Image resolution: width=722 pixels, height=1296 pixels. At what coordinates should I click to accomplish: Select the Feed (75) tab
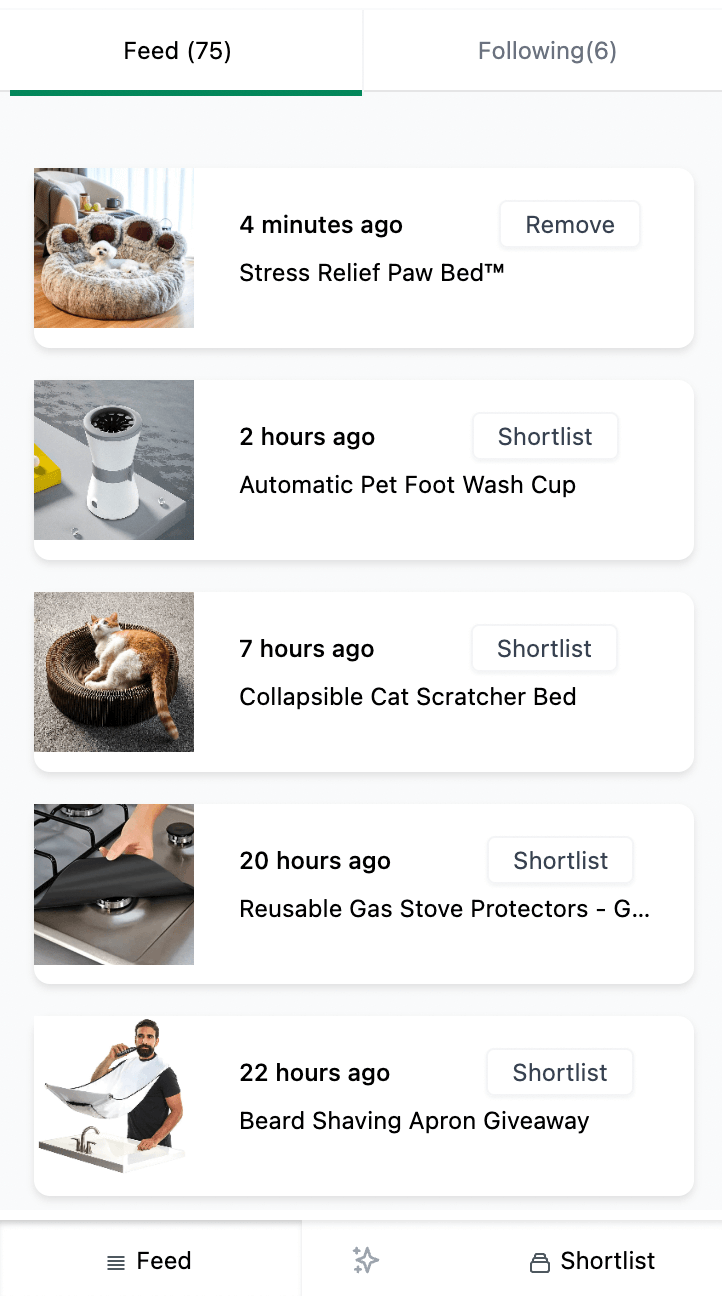(x=178, y=51)
